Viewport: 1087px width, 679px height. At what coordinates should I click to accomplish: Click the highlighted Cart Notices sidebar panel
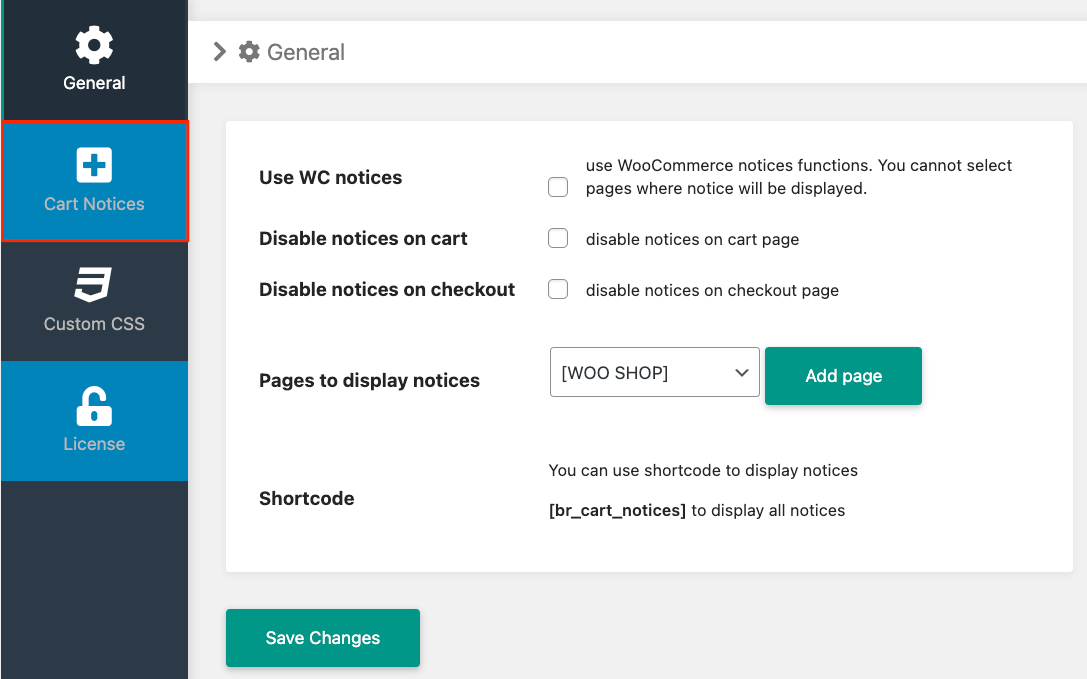tap(94, 183)
